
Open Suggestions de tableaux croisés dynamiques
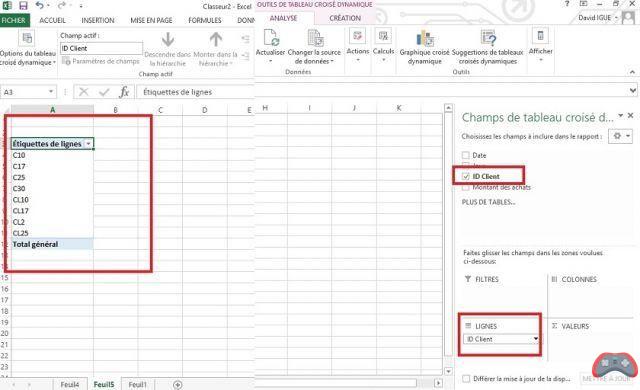pos(487,47)
